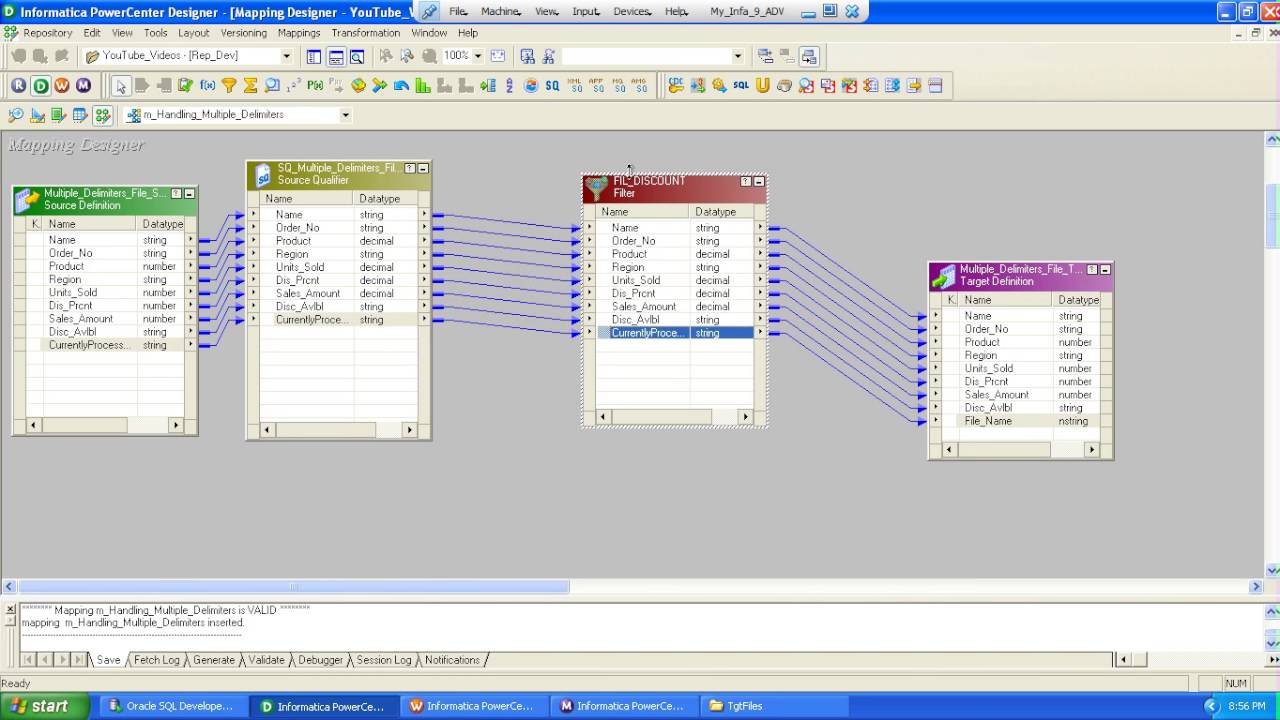
Task: Open the TgtFiles folder taskbar item
Action: [772, 706]
